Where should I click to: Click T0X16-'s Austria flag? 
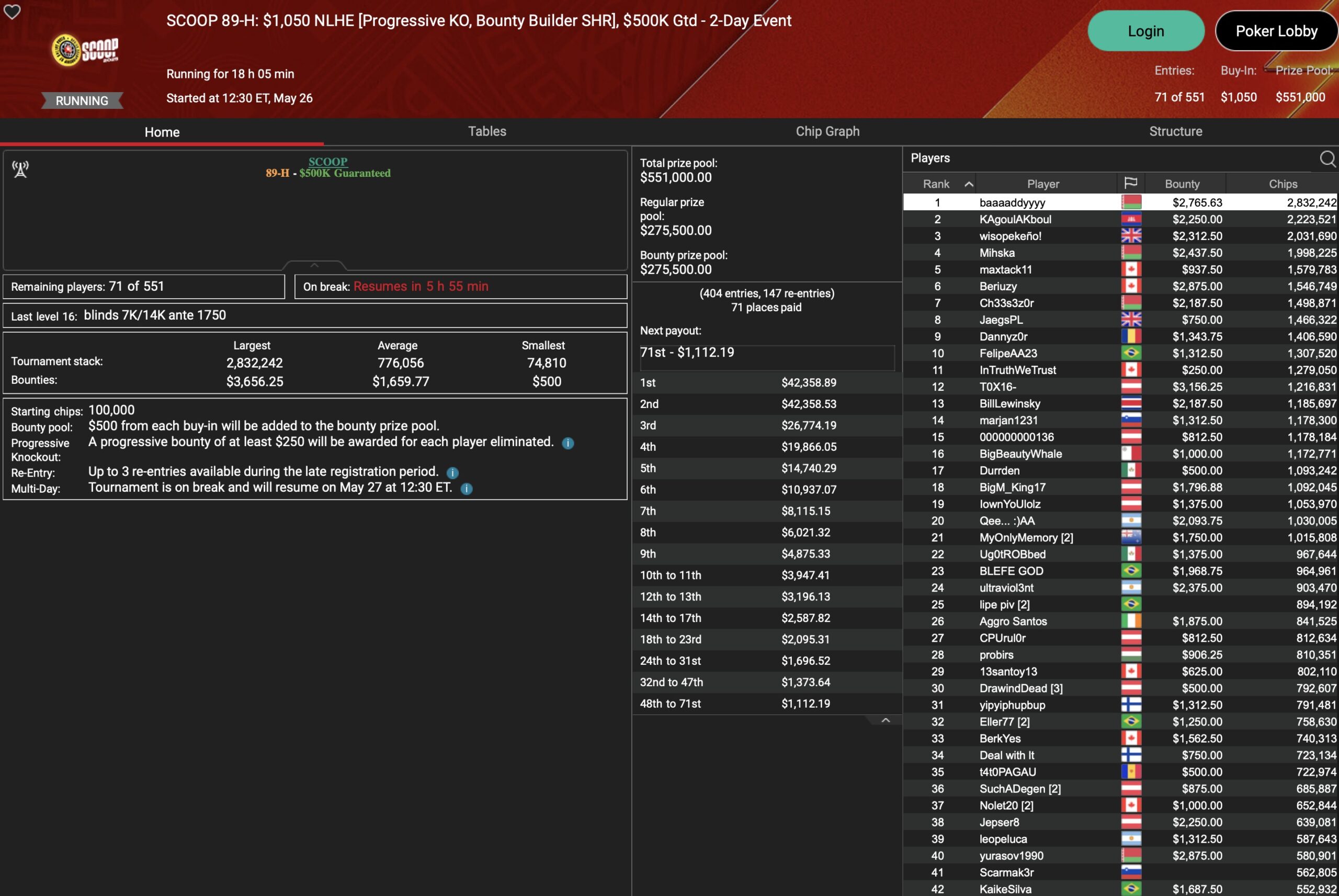(1131, 387)
